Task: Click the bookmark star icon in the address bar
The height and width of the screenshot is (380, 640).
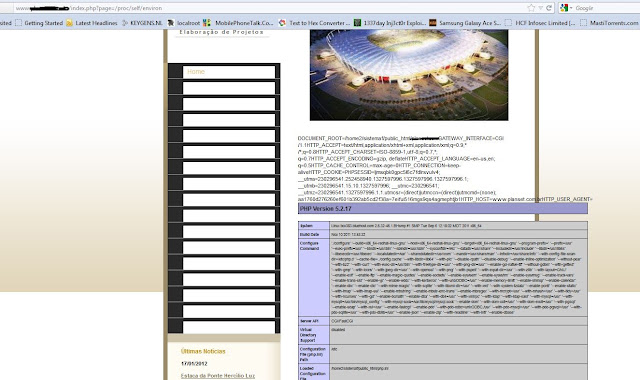Action: pyautogui.click(x=531, y=8)
